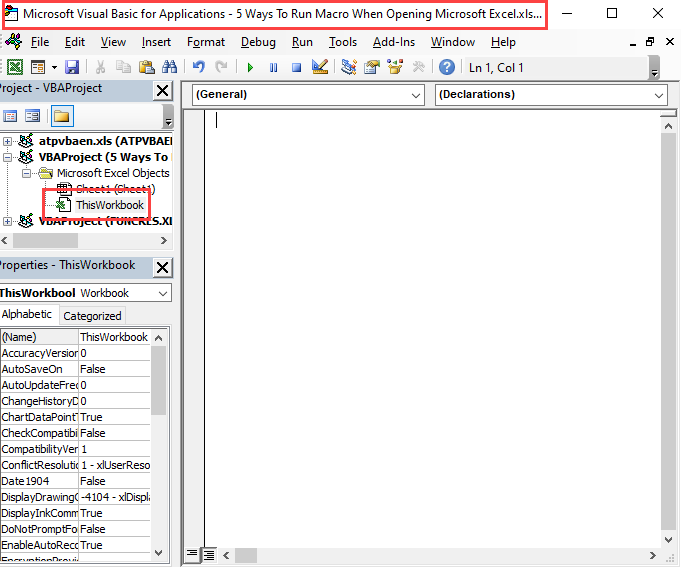The image size is (681, 567).
Task: Click the Project pane horizontal scrollbar thumb
Action: tap(45, 241)
